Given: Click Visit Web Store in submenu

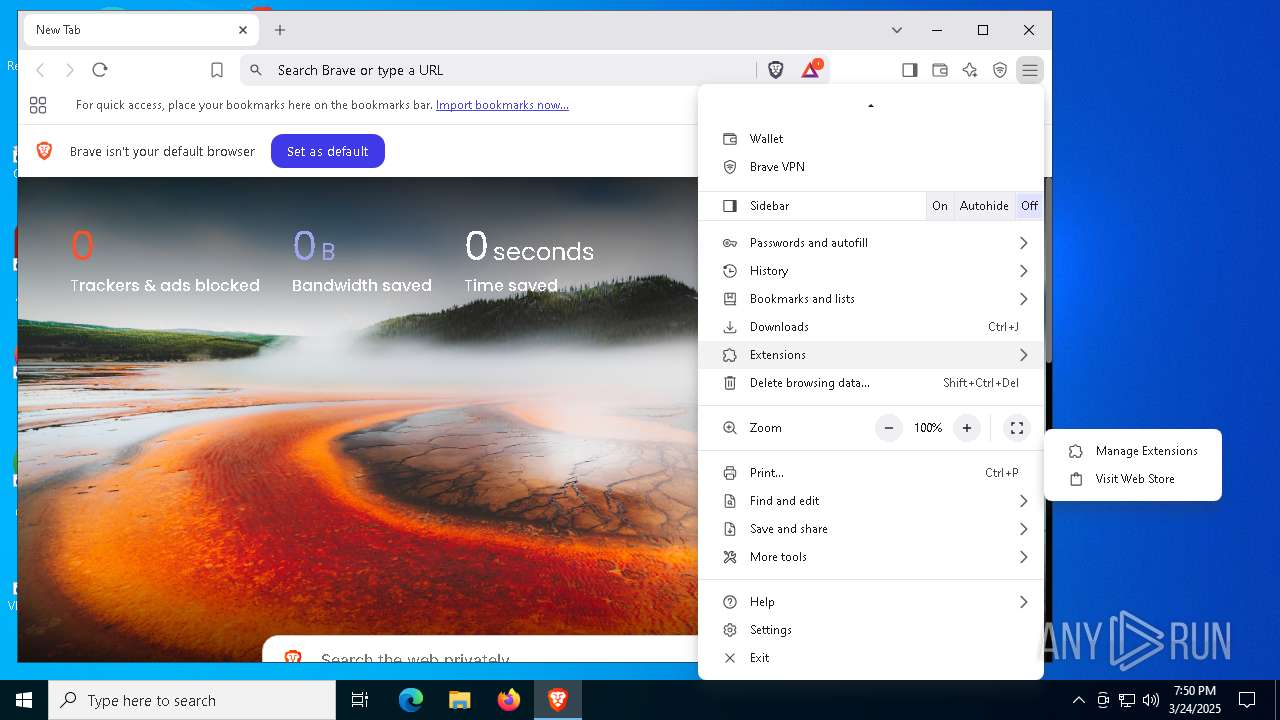Looking at the screenshot, I should coord(1132,479).
